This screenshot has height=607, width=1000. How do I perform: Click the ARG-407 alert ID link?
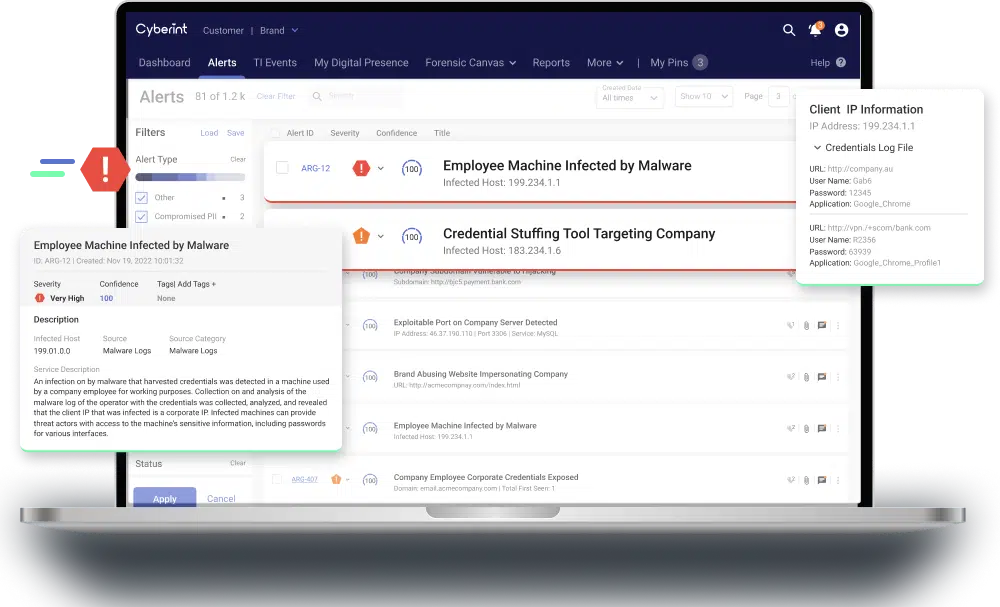point(304,479)
